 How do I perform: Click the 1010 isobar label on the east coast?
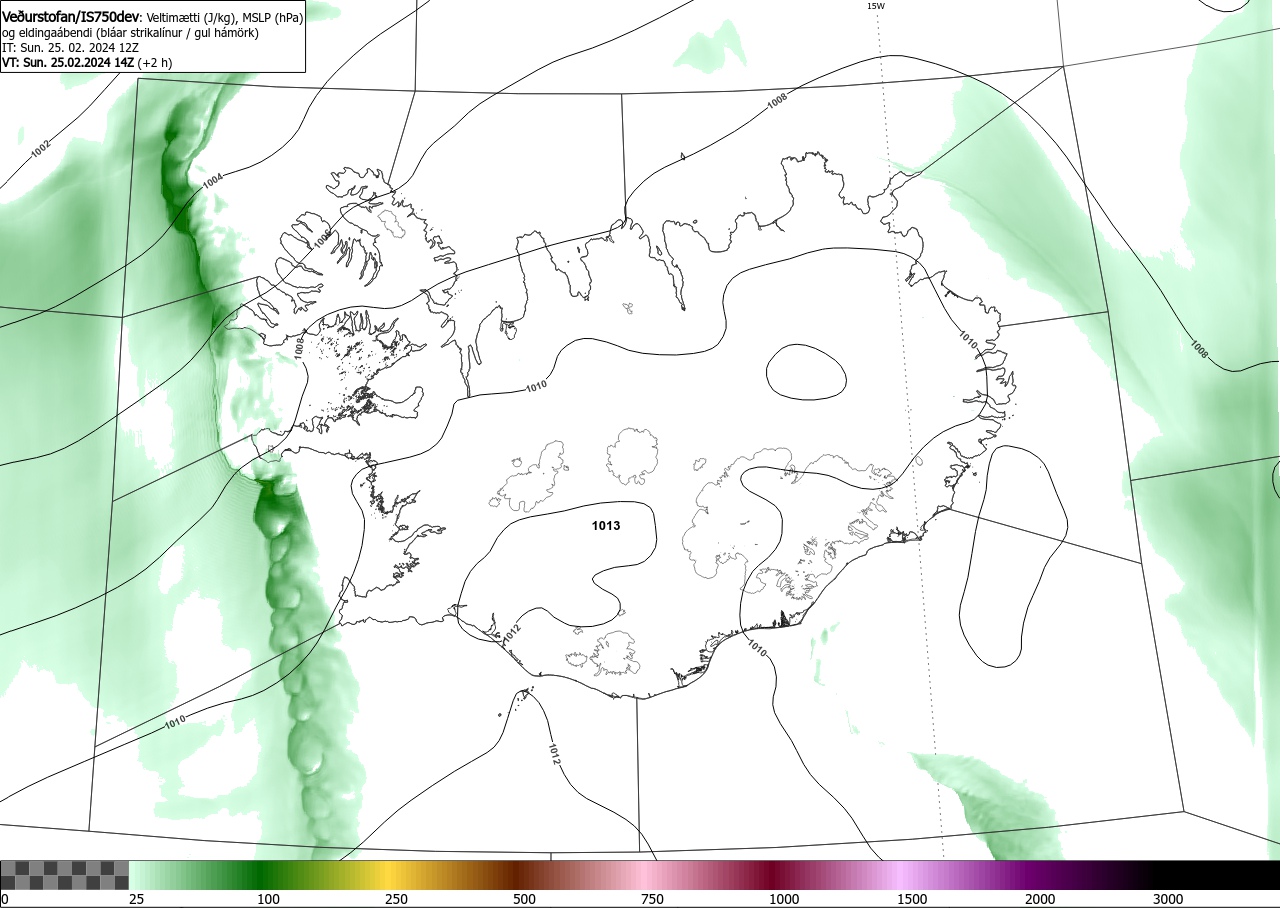tap(967, 338)
